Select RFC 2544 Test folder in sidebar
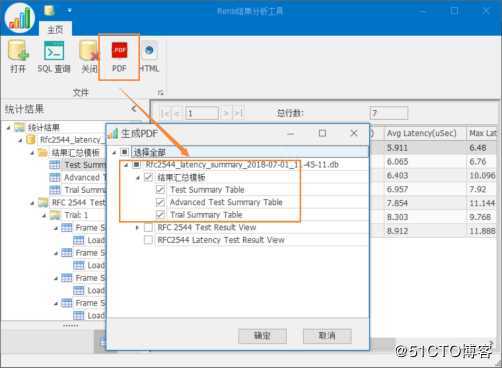 [x=79, y=202]
